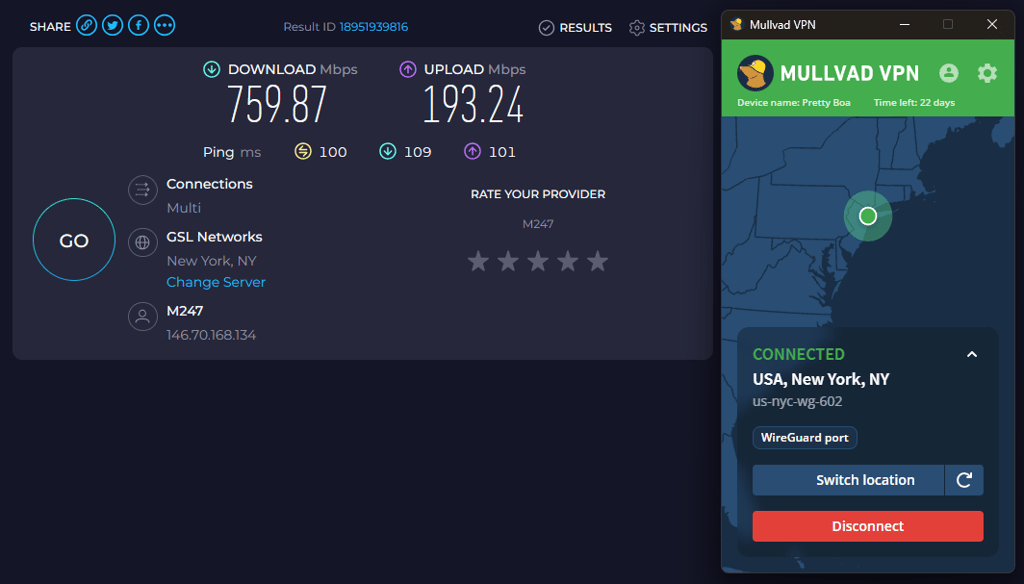Rate provider four stars
1024x584 pixels.
tap(568, 261)
